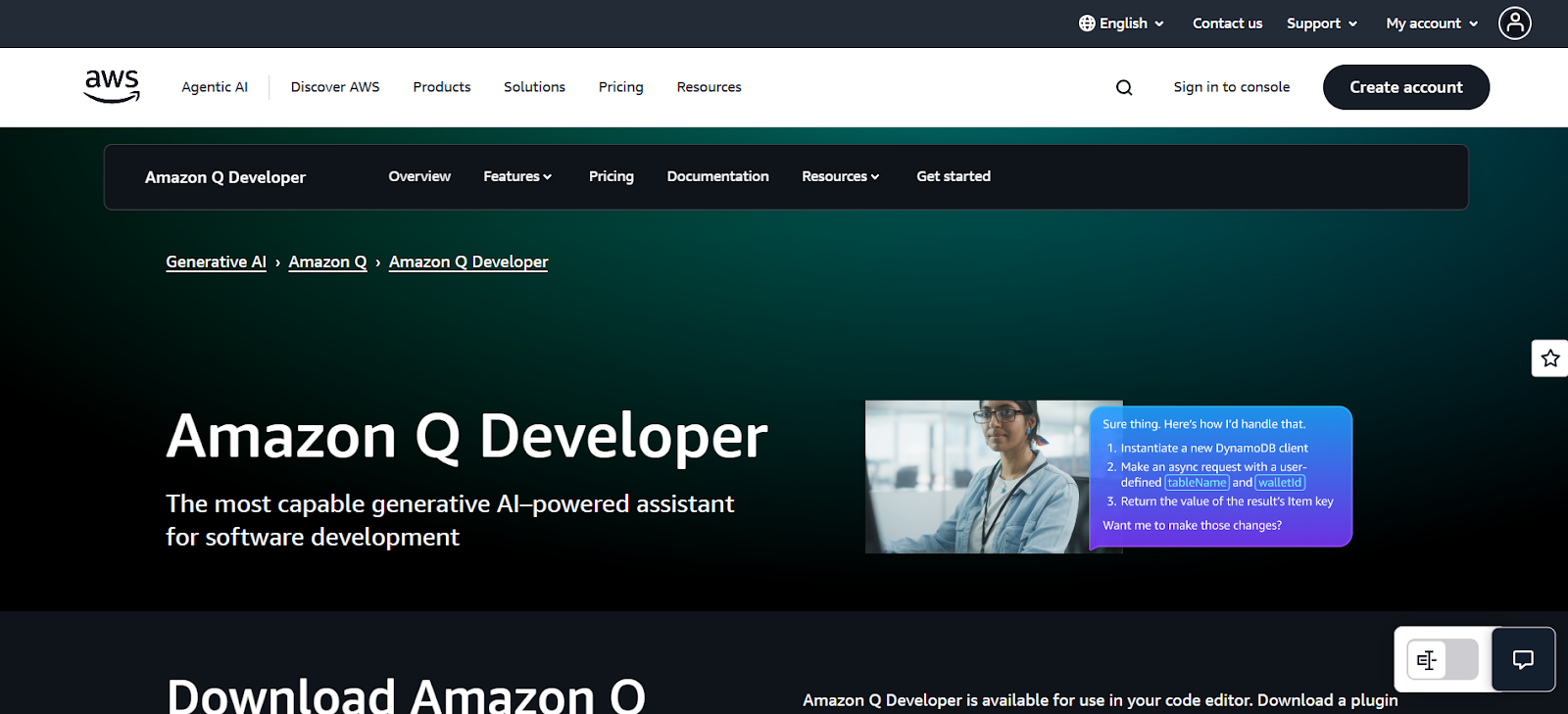Expand the Features dropdown

[517, 176]
